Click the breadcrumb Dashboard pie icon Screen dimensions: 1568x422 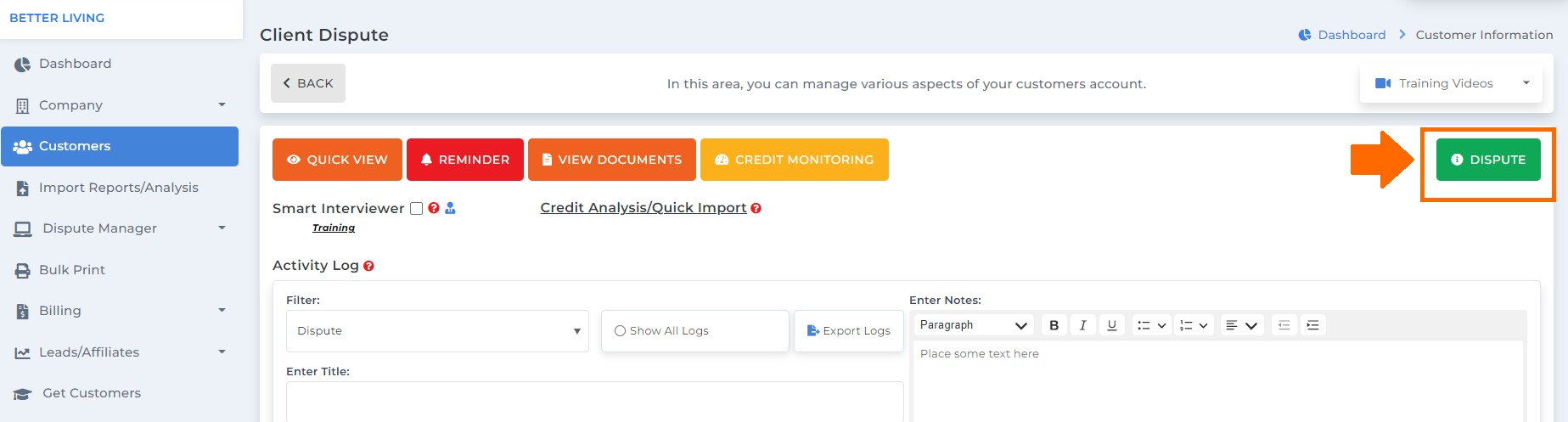coord(1305,35)
